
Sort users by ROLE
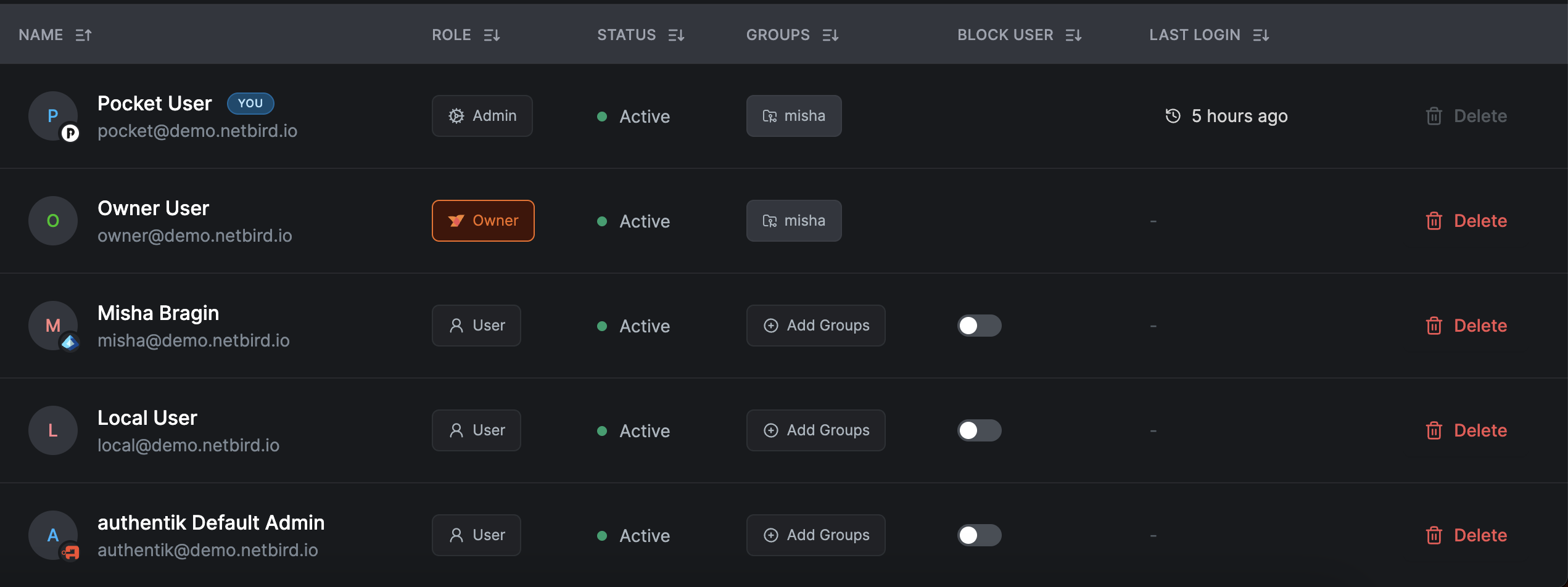pyautogui.click(x=466, y=35)
